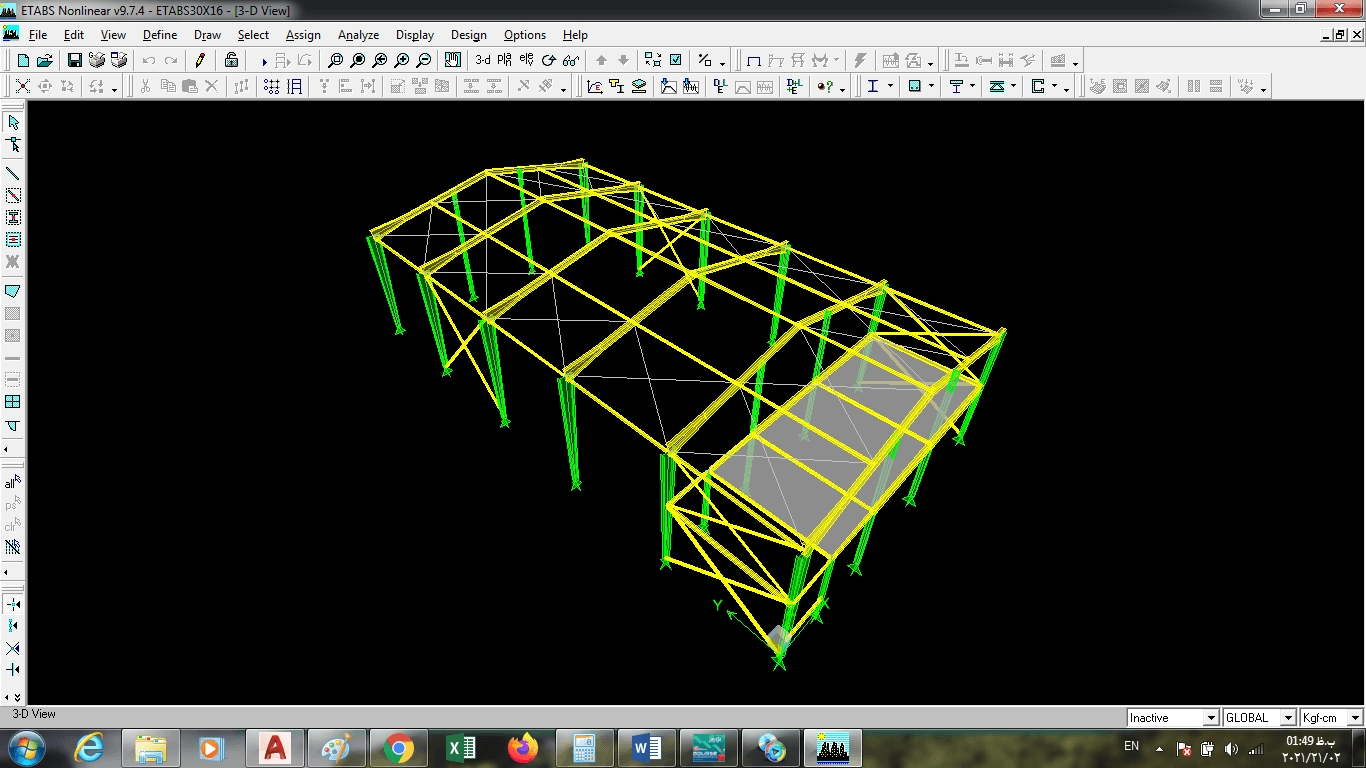Image resolution: width=1366 pixels, height=768 pixels.
Task: Restore full view with the second magnifier icon
Action: click(358, 60)
